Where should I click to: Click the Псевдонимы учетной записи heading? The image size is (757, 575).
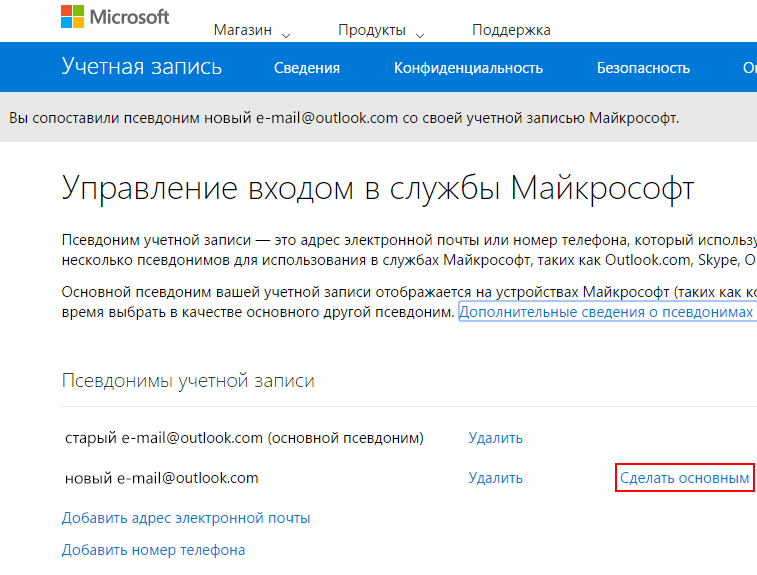point(188,381)
